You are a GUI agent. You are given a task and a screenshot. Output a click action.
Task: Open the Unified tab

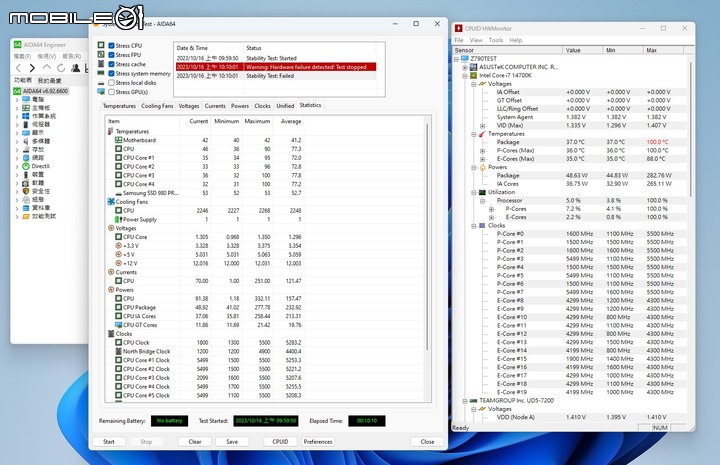point(285,106)
